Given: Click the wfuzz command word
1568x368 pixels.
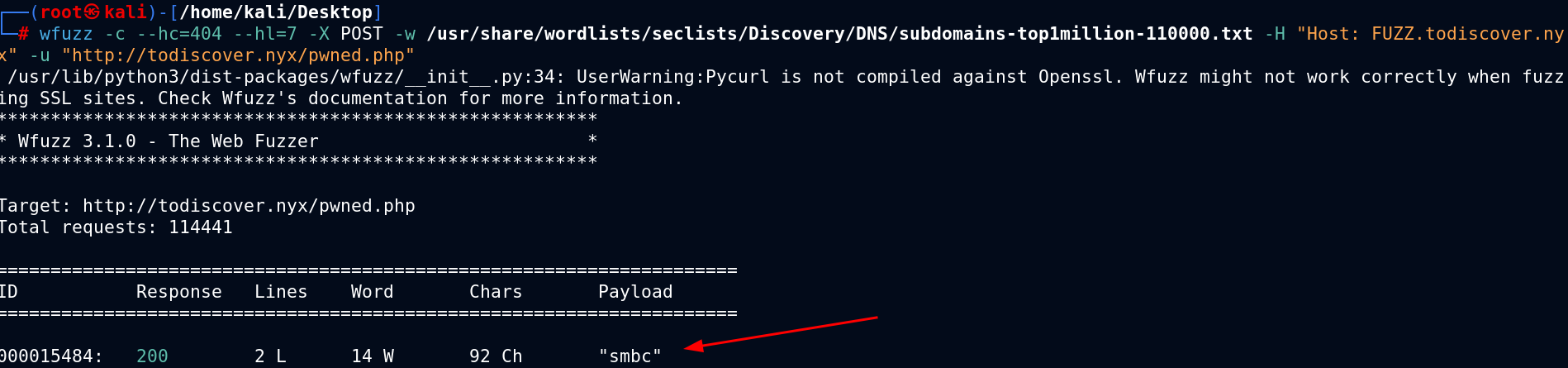Looking at the screenshot, I should pos(66,34).
